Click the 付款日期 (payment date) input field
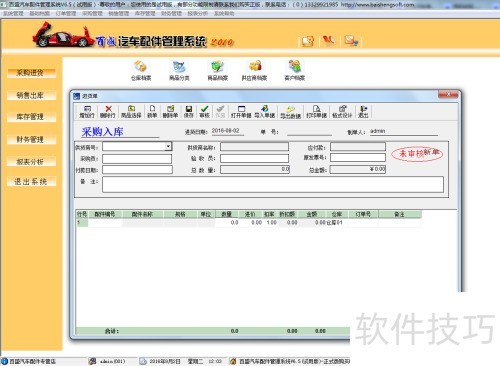The image size is (500, 366). [x=137, y=170]
